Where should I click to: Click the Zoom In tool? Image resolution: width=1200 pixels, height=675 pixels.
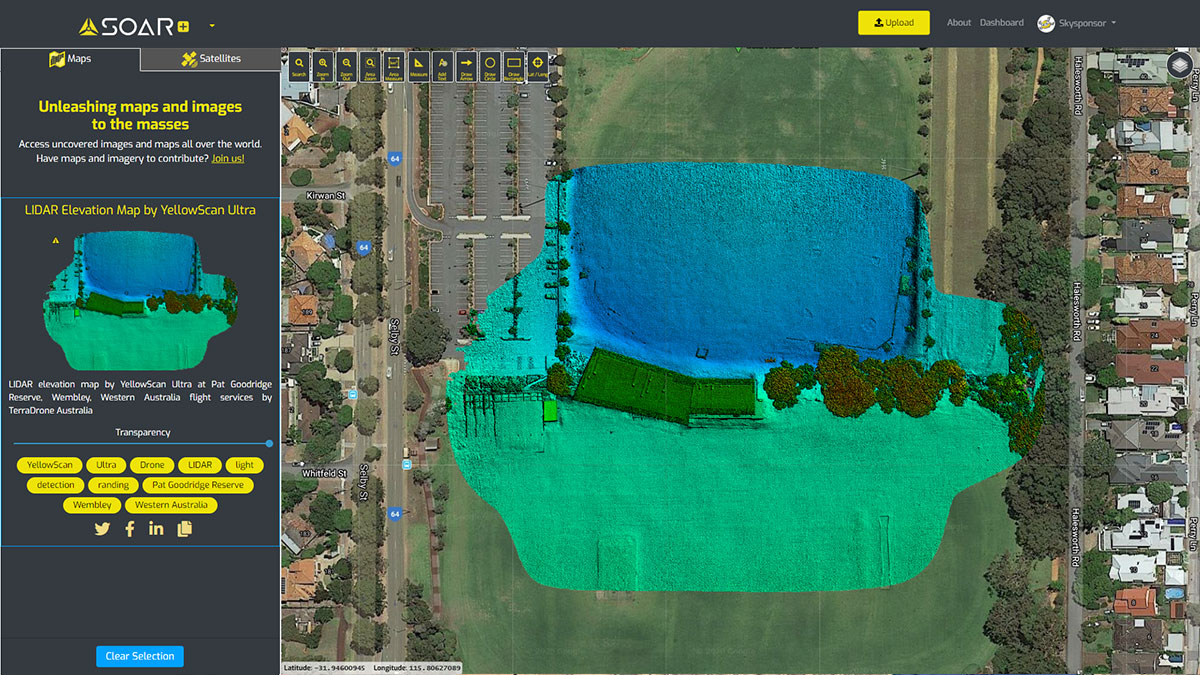point(323,65)
